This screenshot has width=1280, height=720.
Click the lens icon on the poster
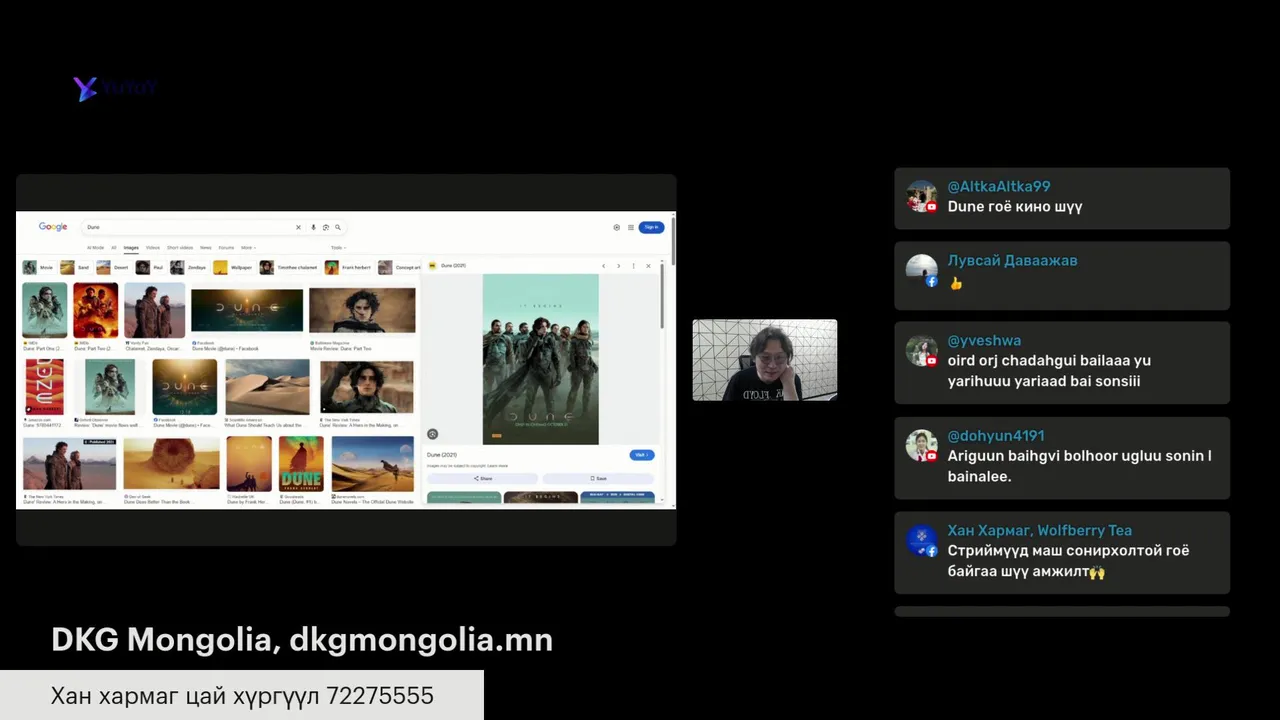point(432,434)
